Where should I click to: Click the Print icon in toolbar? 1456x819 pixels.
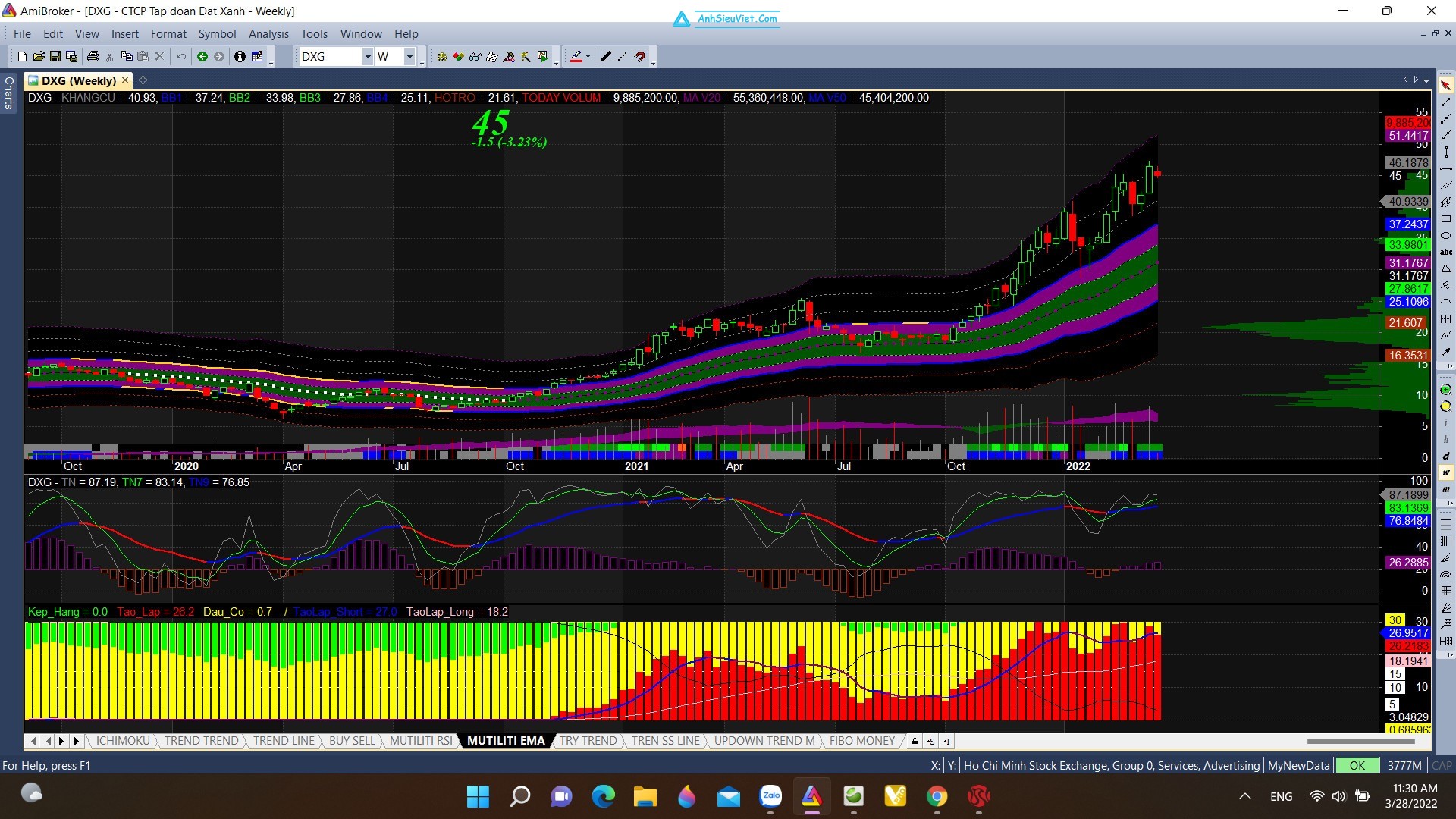point(93,56)
